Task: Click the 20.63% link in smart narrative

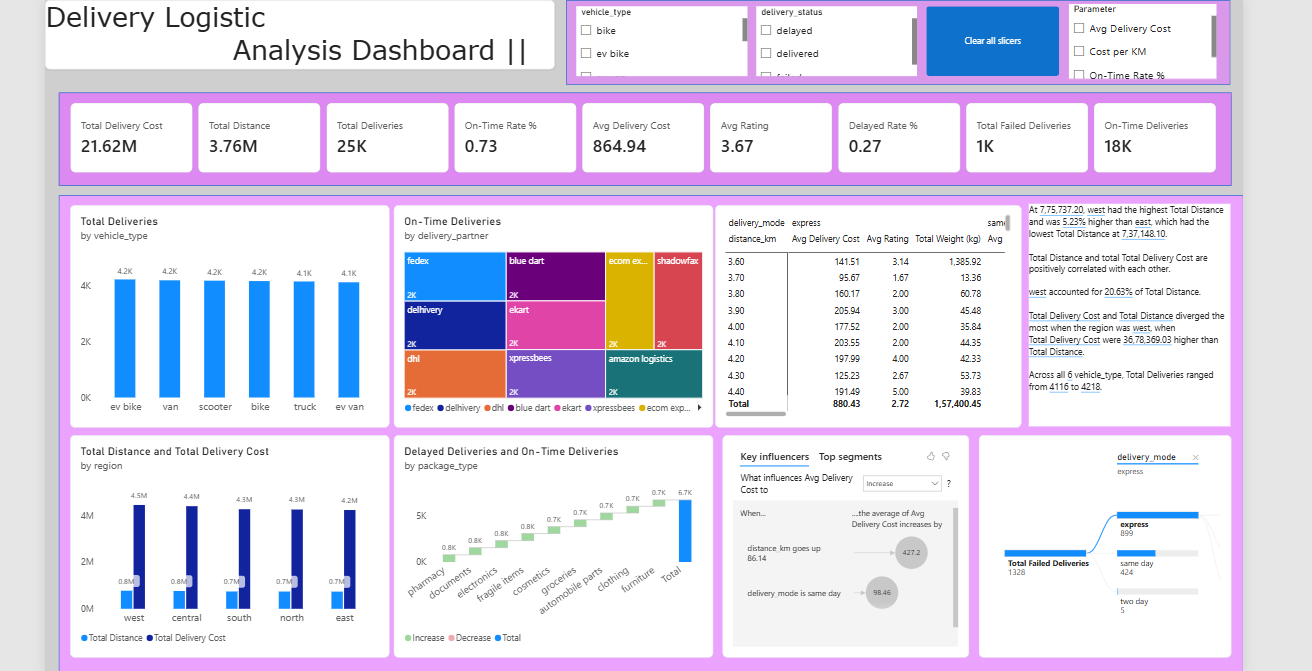Action: (1120, 291)
